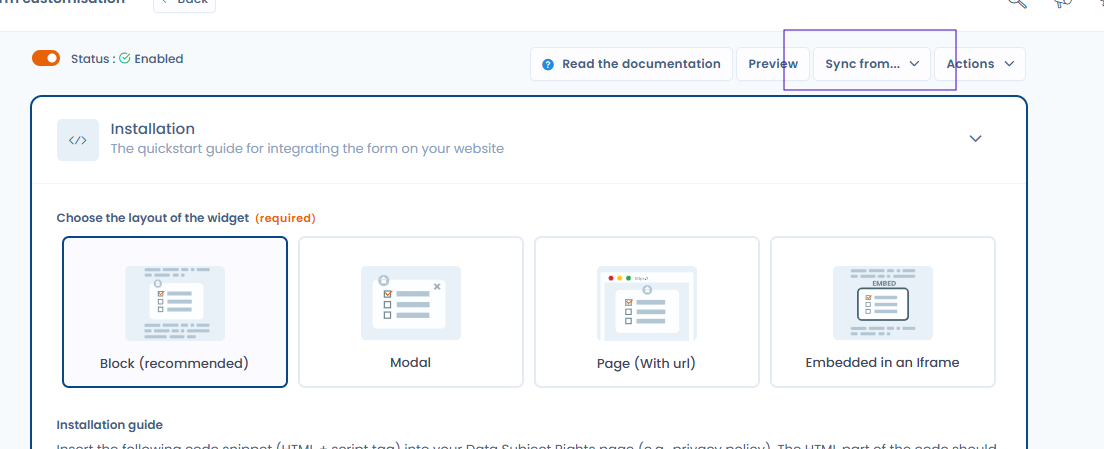Open the Actions dropdown menu
Viewport: 1104px width, 449px height.
(979, 64)
